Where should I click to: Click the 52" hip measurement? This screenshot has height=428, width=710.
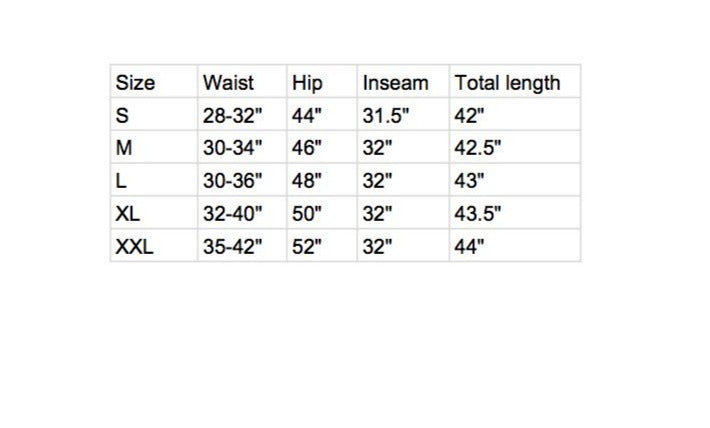tap(306, 246)
